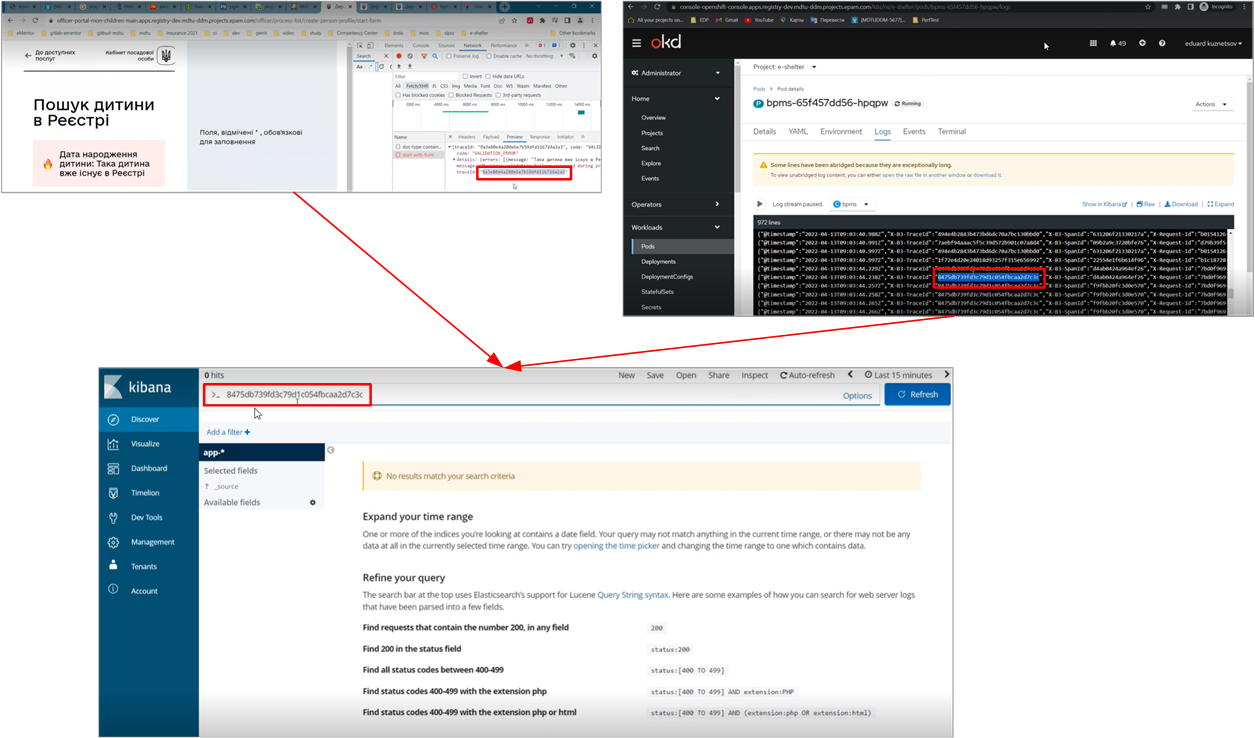Screen dimensions: 1255x738
Task: Open DevTools settings gear
Action: (573, 45)
